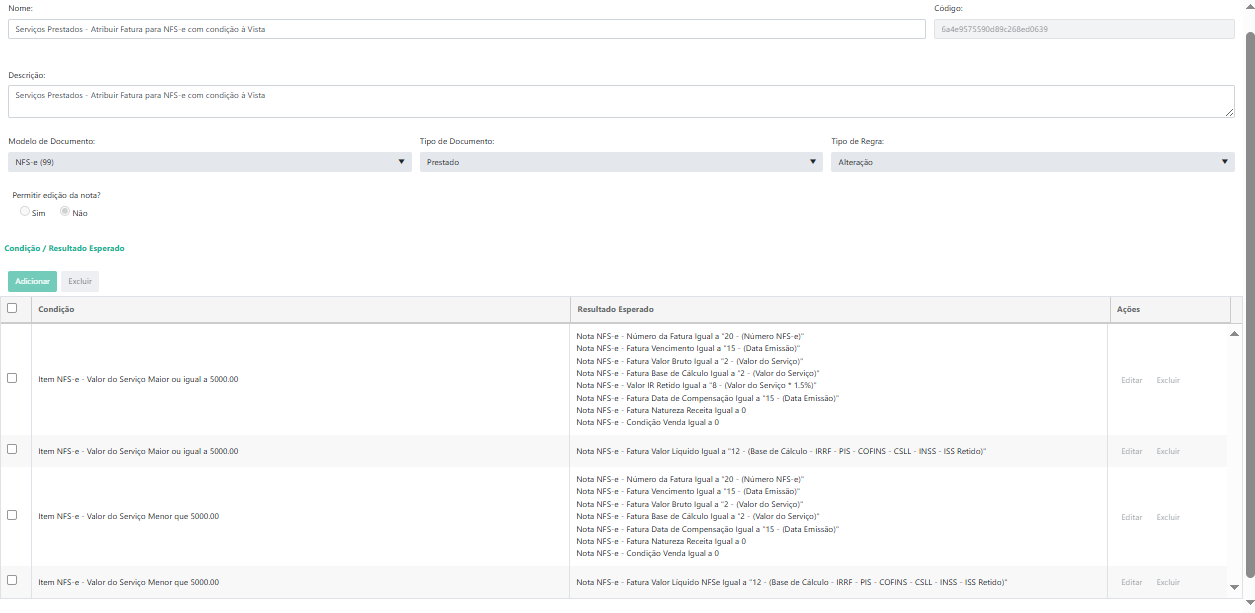Check the first row's Maior ou igual checkbox
Viewport: 1255px width, 613px height.
coord(12,378)
